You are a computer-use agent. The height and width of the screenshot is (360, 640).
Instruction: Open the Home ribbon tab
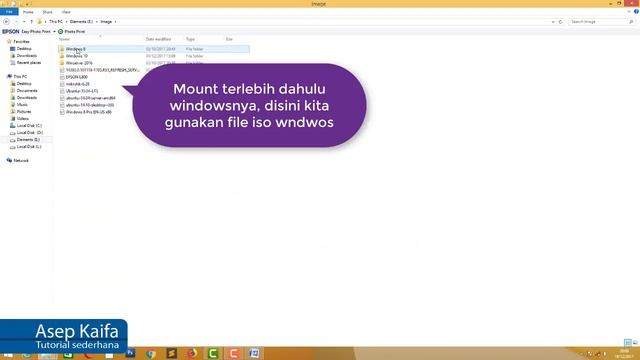point(28,12)
